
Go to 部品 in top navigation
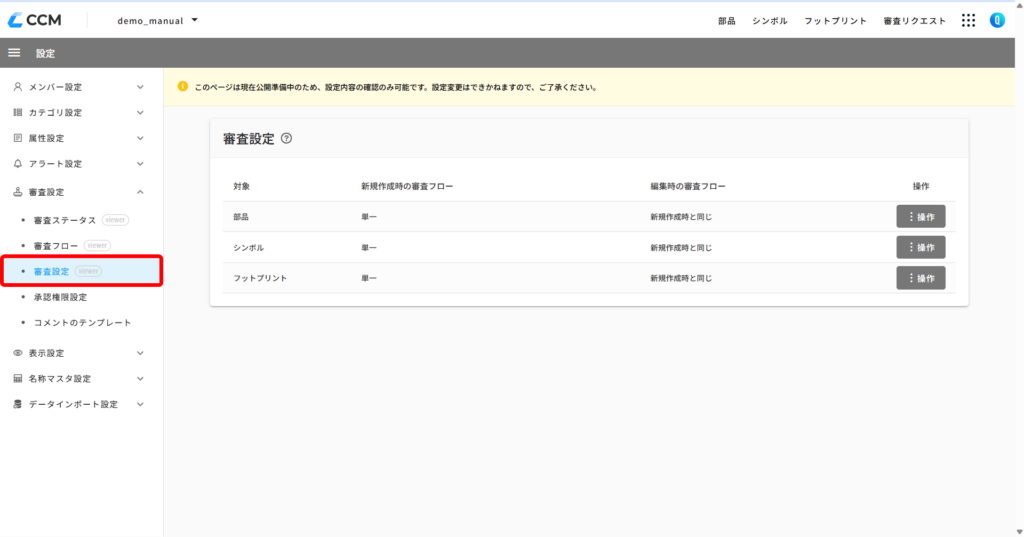[x=726, y=21]
